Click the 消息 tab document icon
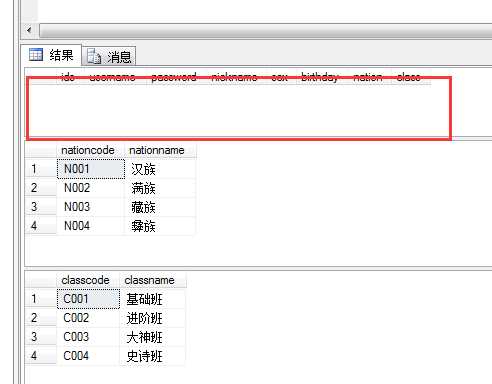Screen dimensions: 492x384 94,56
